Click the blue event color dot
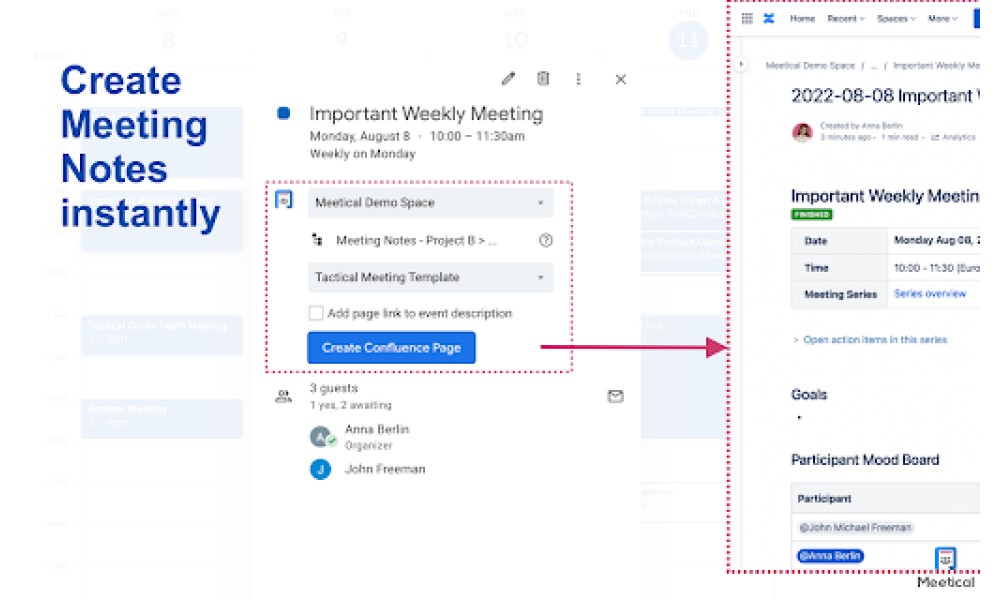This screenshot has height=600, width=1000. (284, 113)
